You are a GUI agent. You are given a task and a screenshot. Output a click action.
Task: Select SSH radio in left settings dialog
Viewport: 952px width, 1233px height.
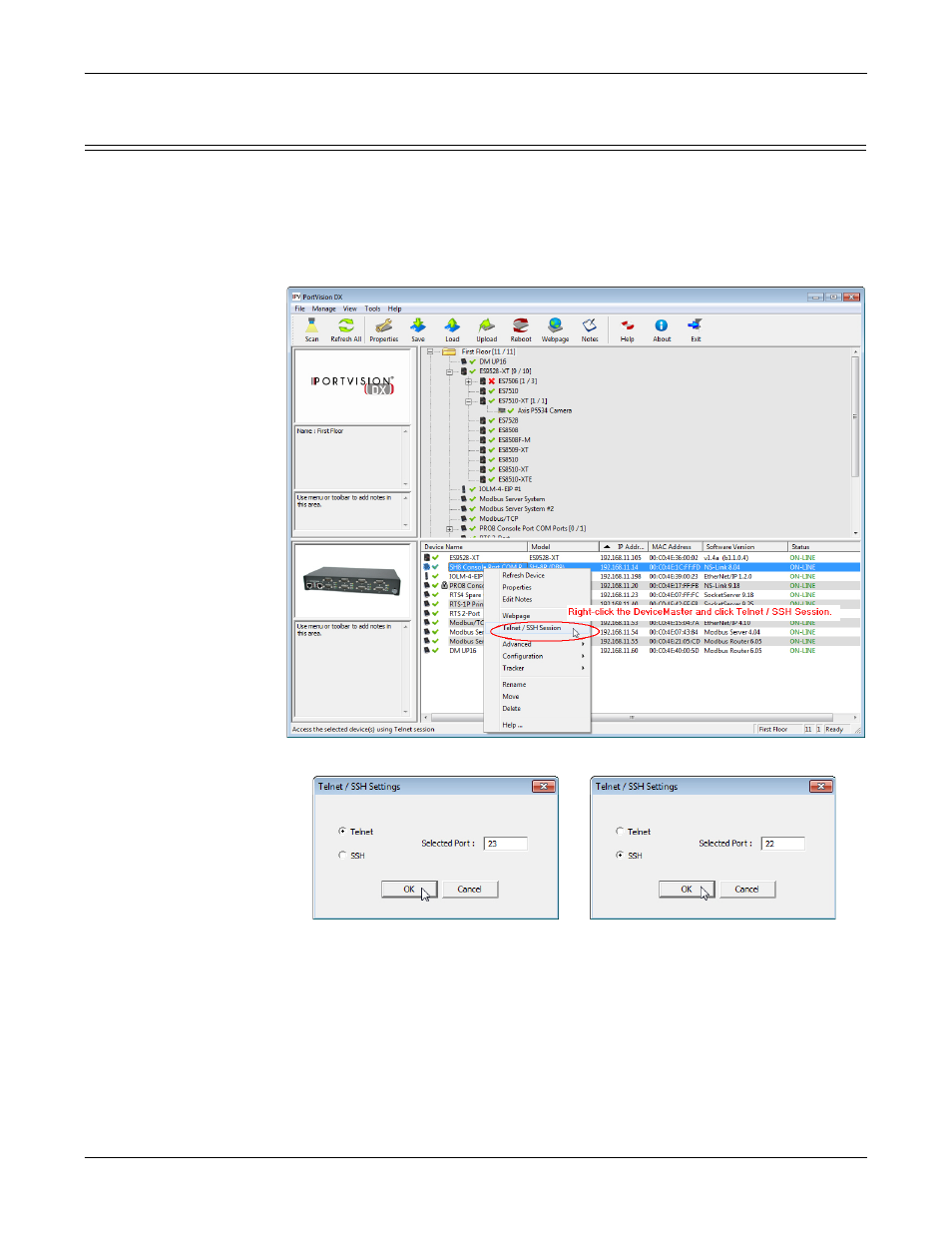342,856
